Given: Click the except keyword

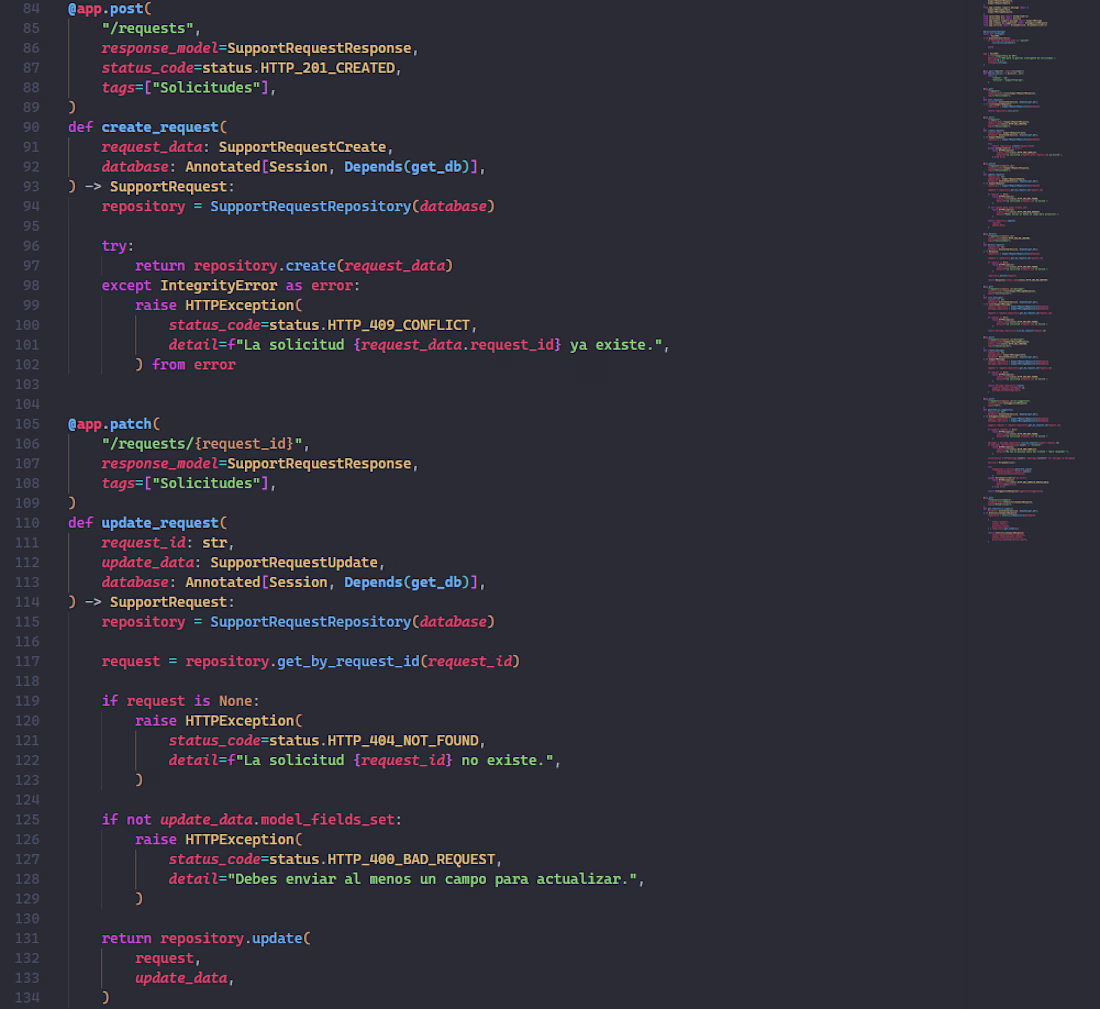Looking at the screenshot, I should 126,286.
